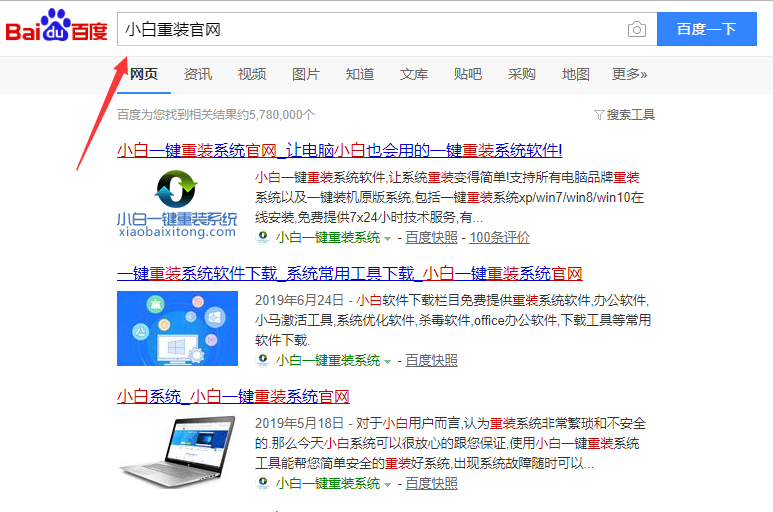Viewport: 773px width, 512px height.
Task: Click site favicon under first result
Action: 263,237
